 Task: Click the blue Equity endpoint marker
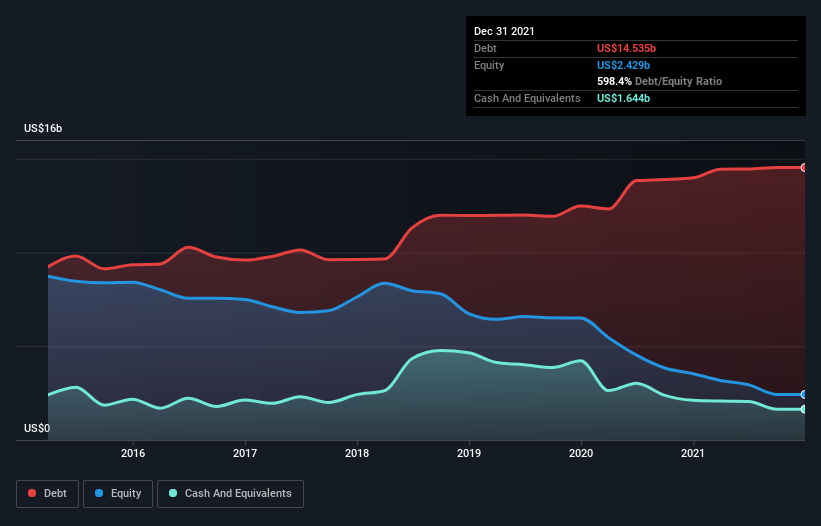[x=804, y=394]
